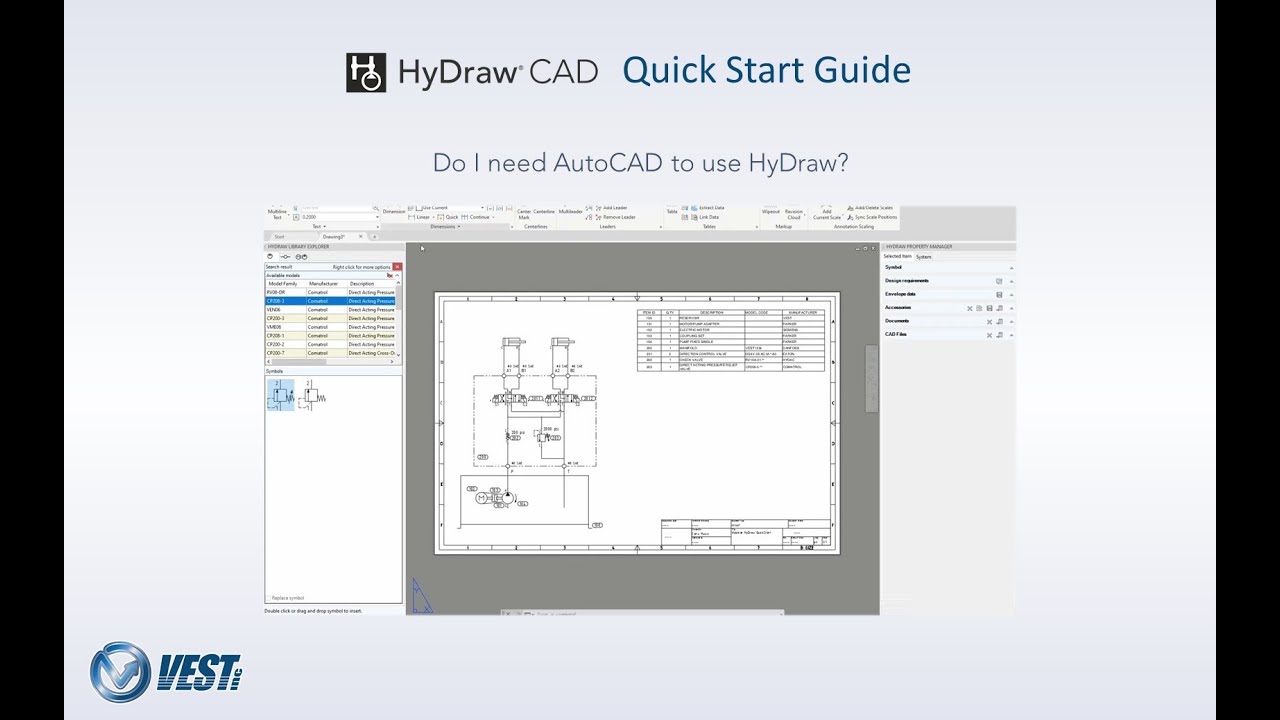This screenshot has height=720, width=1280.
Task: Select the Revision Cloud tool
Action: [794, 214]
